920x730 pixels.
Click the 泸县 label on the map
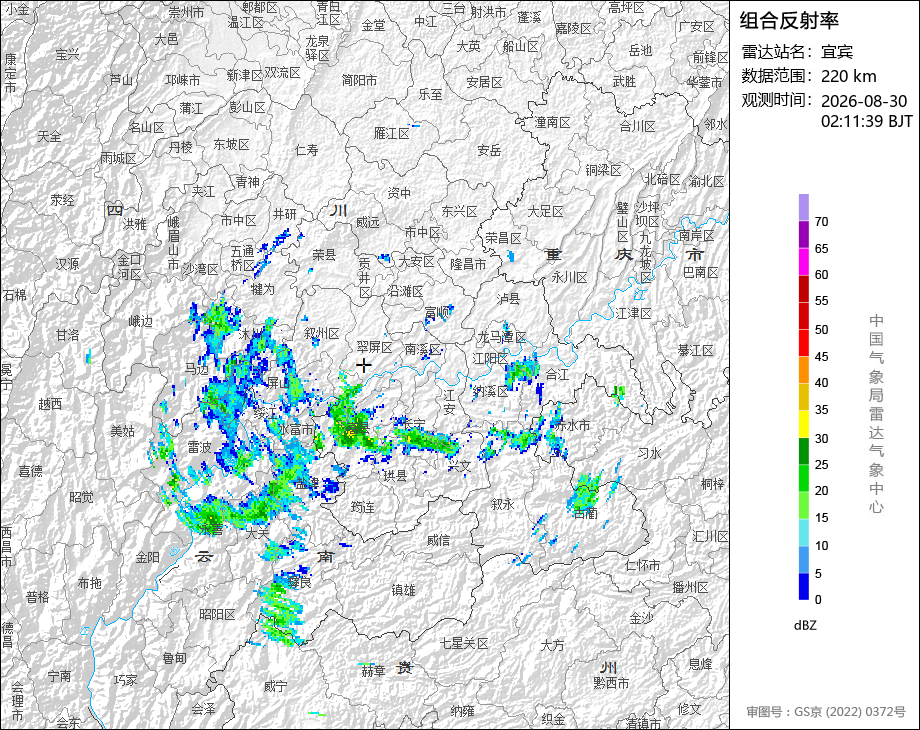508,299
